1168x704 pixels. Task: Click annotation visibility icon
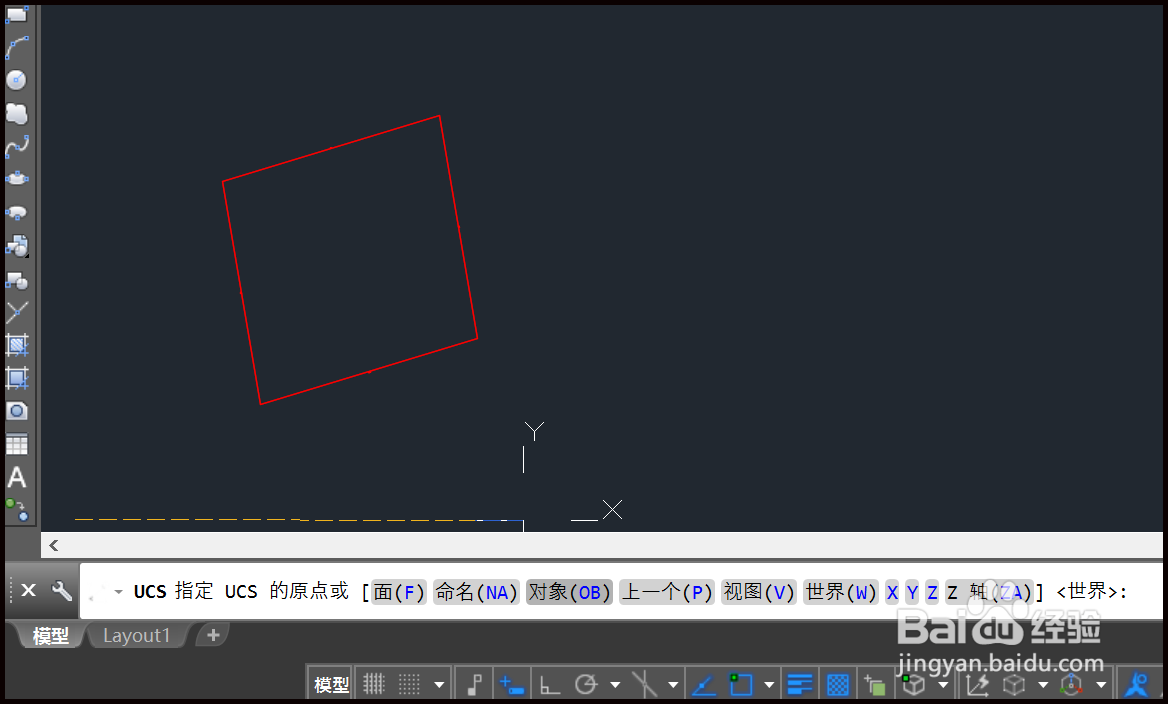tap(1137, 684)
